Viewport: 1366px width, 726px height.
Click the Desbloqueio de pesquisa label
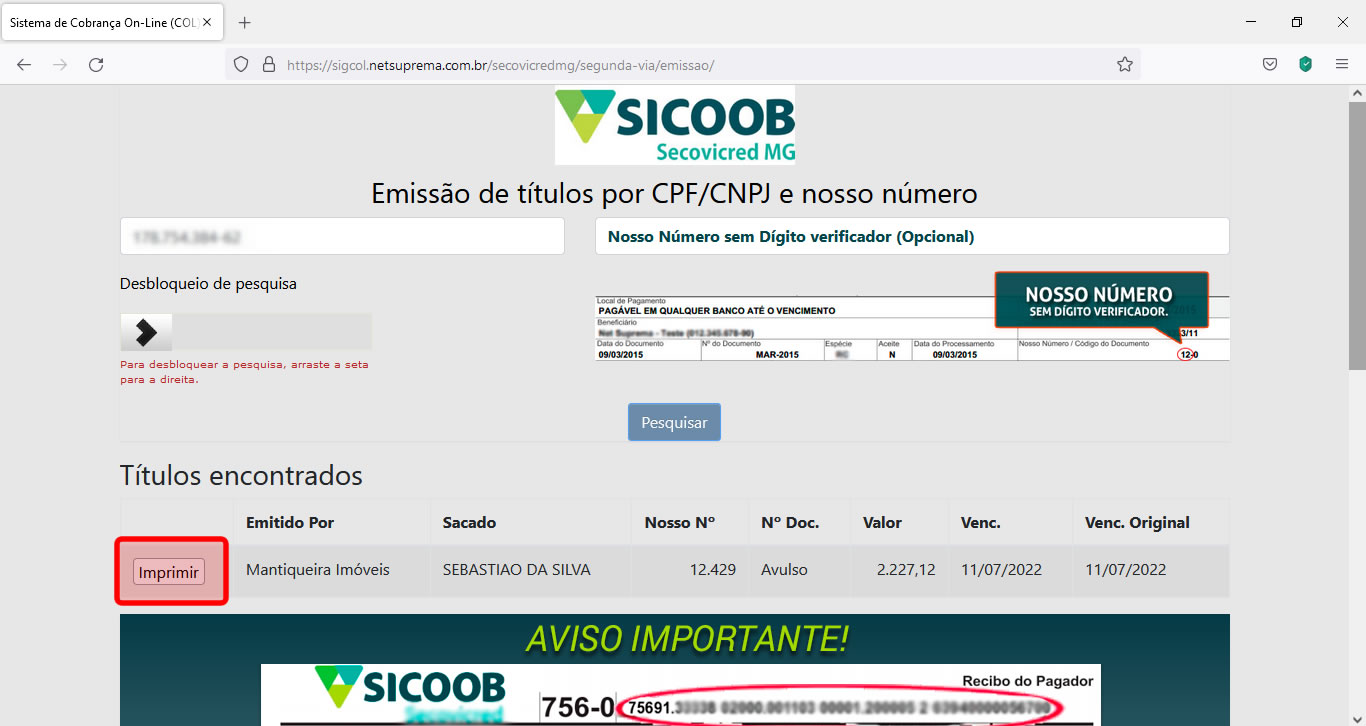(x=208, y=283)
